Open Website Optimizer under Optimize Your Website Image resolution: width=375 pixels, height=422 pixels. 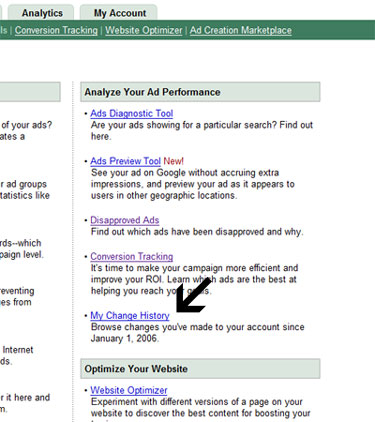(x=129, y=390)
